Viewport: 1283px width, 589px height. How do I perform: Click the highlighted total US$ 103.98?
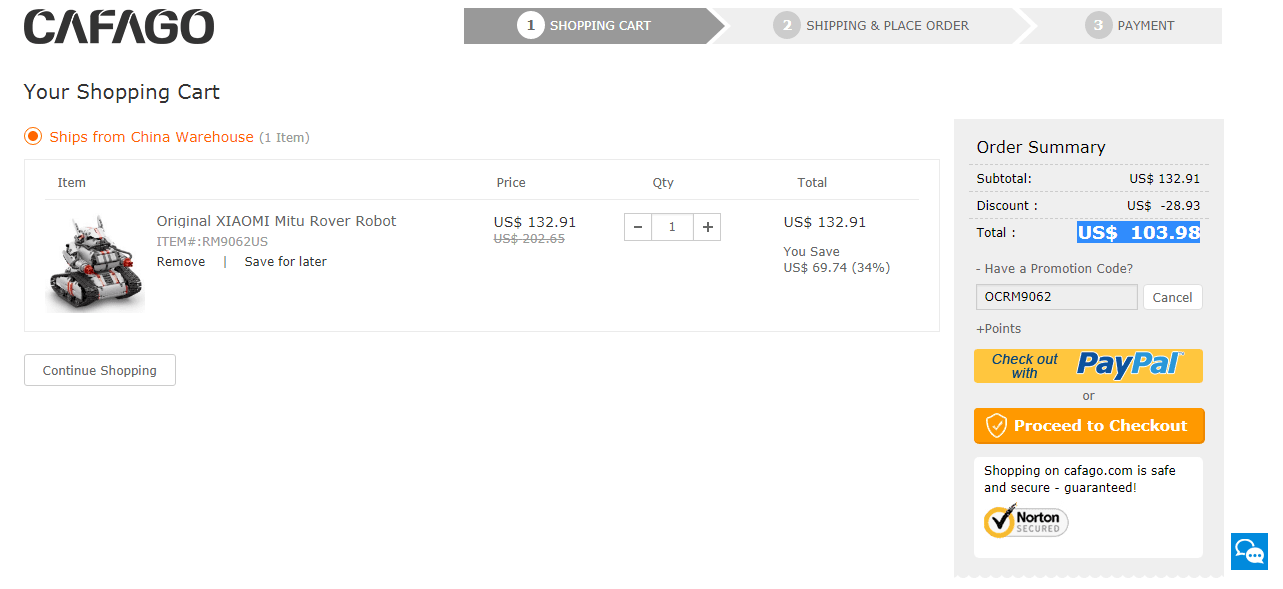click(x=1138, y=232)
